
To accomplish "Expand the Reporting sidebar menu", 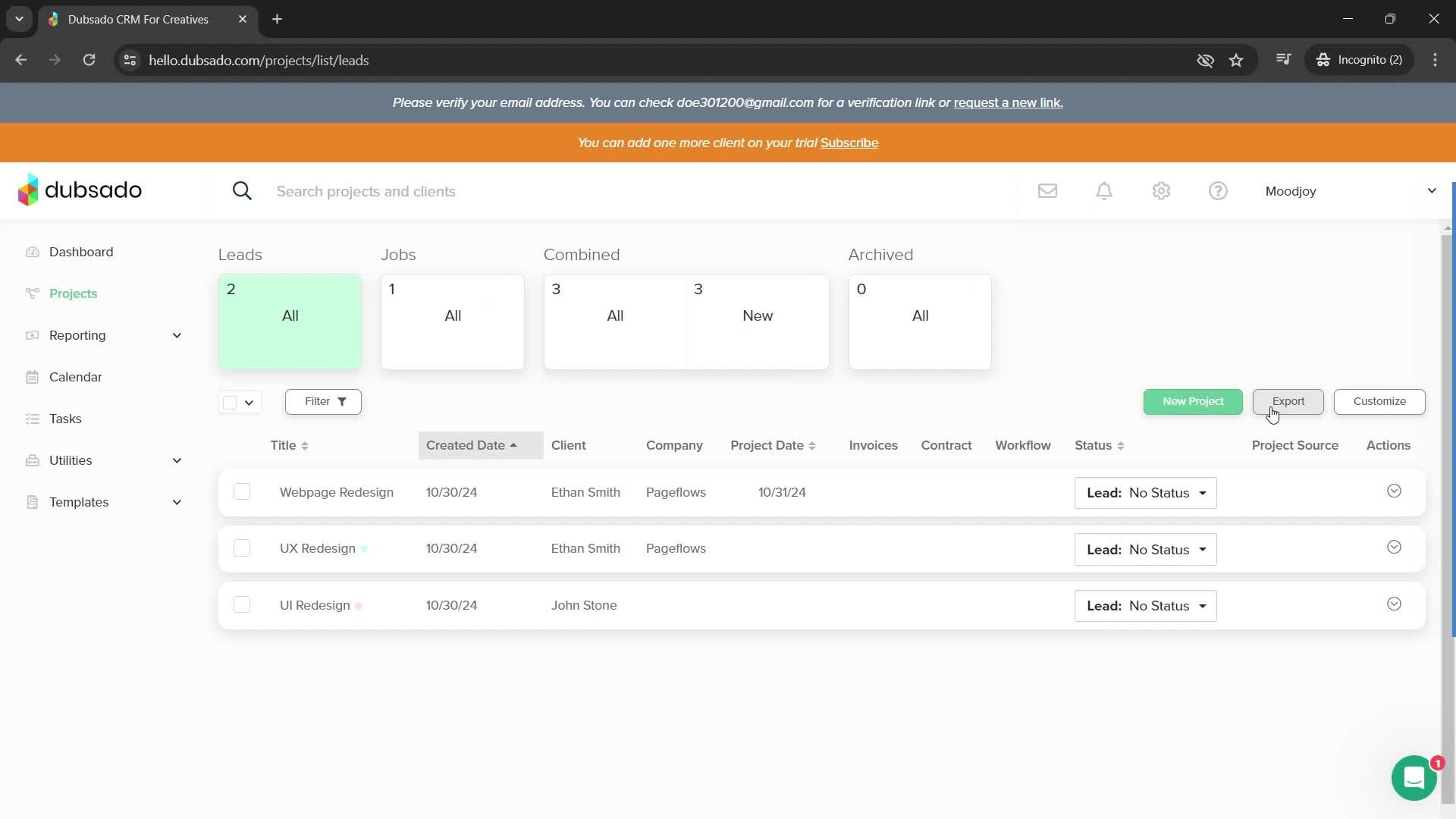I will [x=177, y=335].
